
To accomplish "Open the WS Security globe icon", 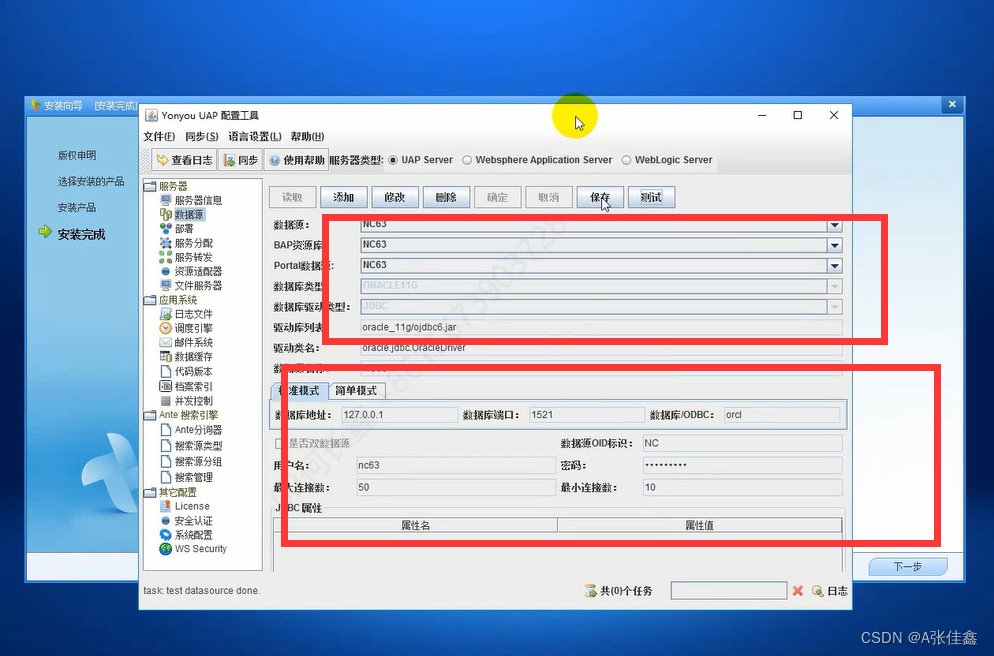I will click(x=165, y=549).
